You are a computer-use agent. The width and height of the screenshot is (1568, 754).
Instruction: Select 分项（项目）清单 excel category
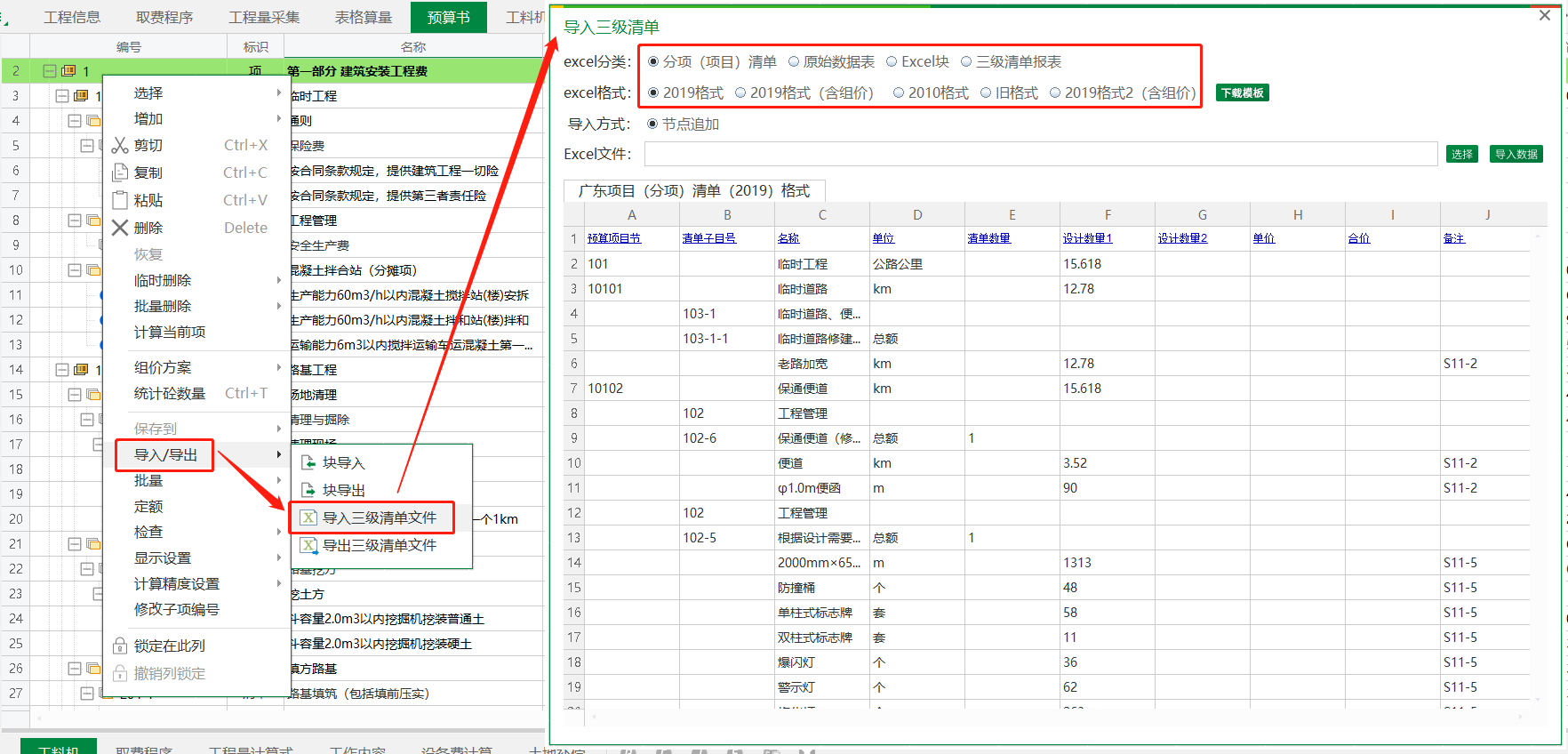coord(653,61)
